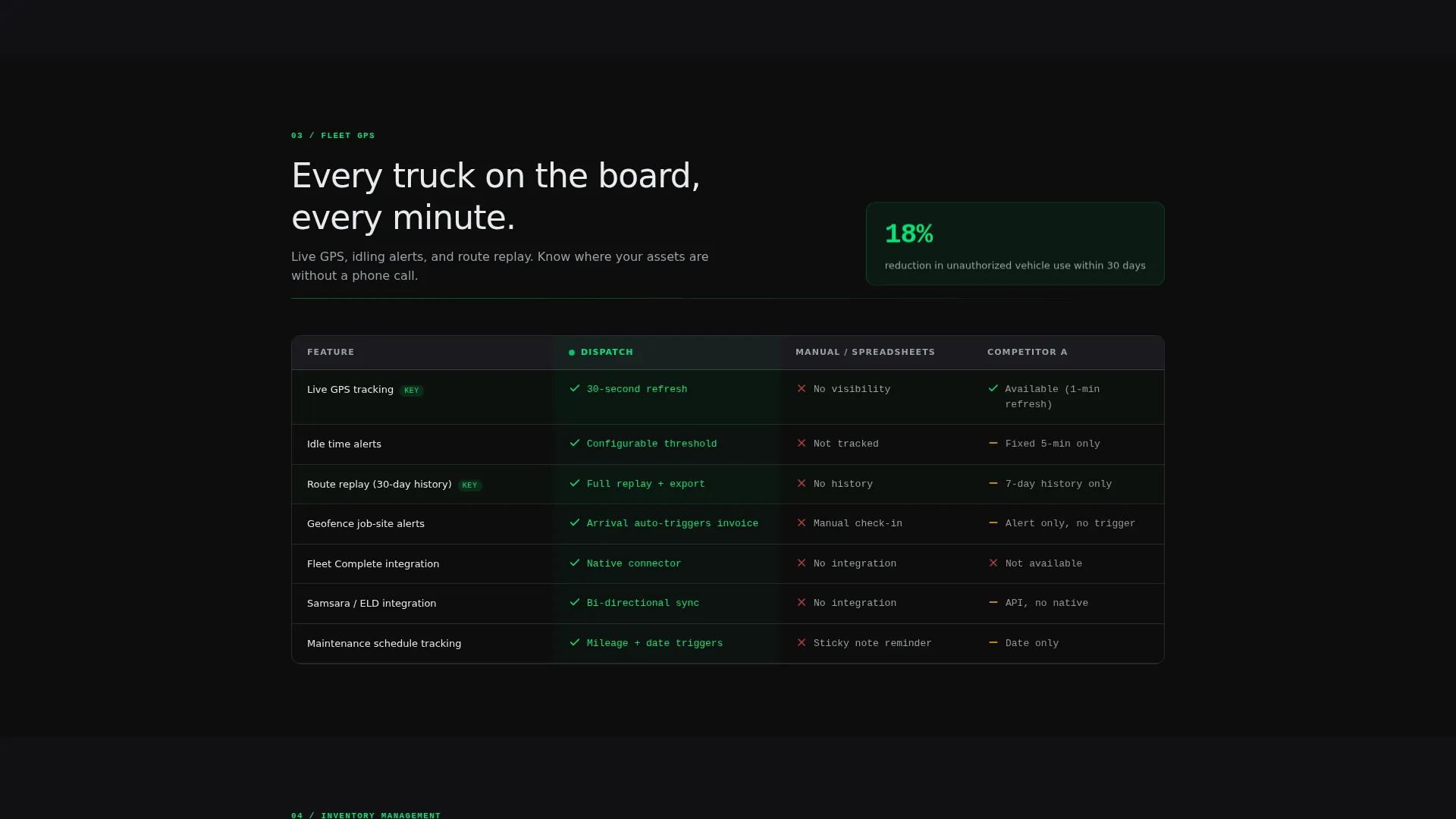The width and height of the screenshot is (1456, 819).
Task: Click the red X in the Fleet Complete Manual cell
Action: [802, 563]
